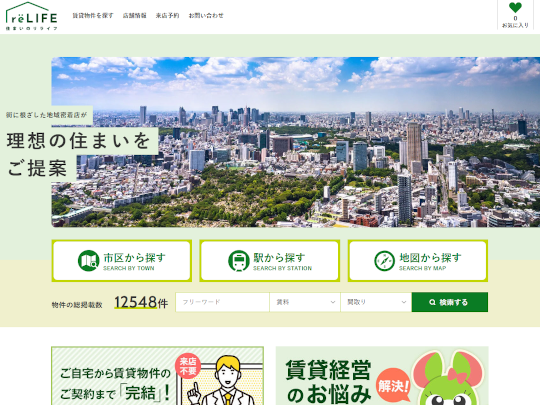Click the city map icon for 市区から探す
The height and width of the screenshot is (405, 540).
pyautogui.click(x=89, y=261)
